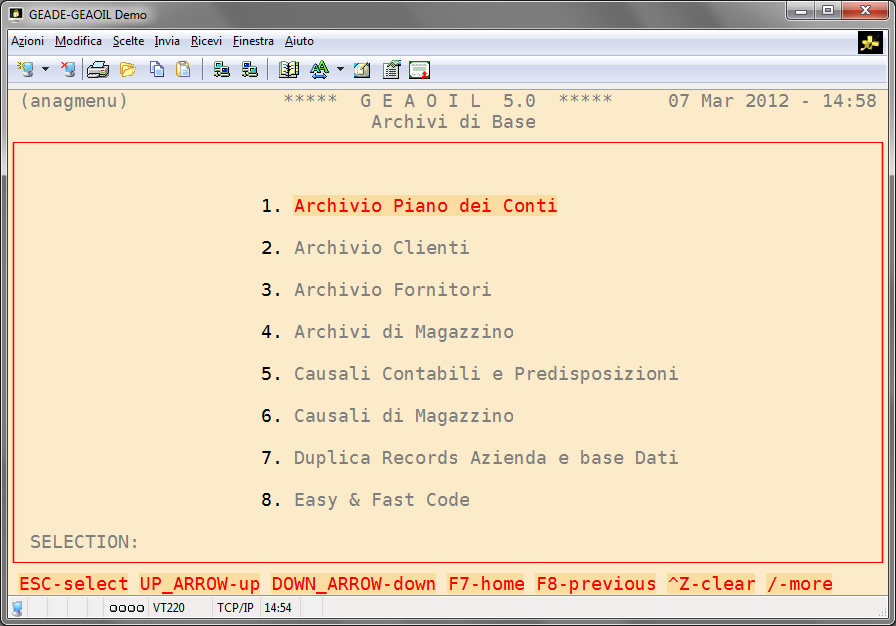Open the Finestra menu
Screen dimensions: 896x626
(253, 41)
